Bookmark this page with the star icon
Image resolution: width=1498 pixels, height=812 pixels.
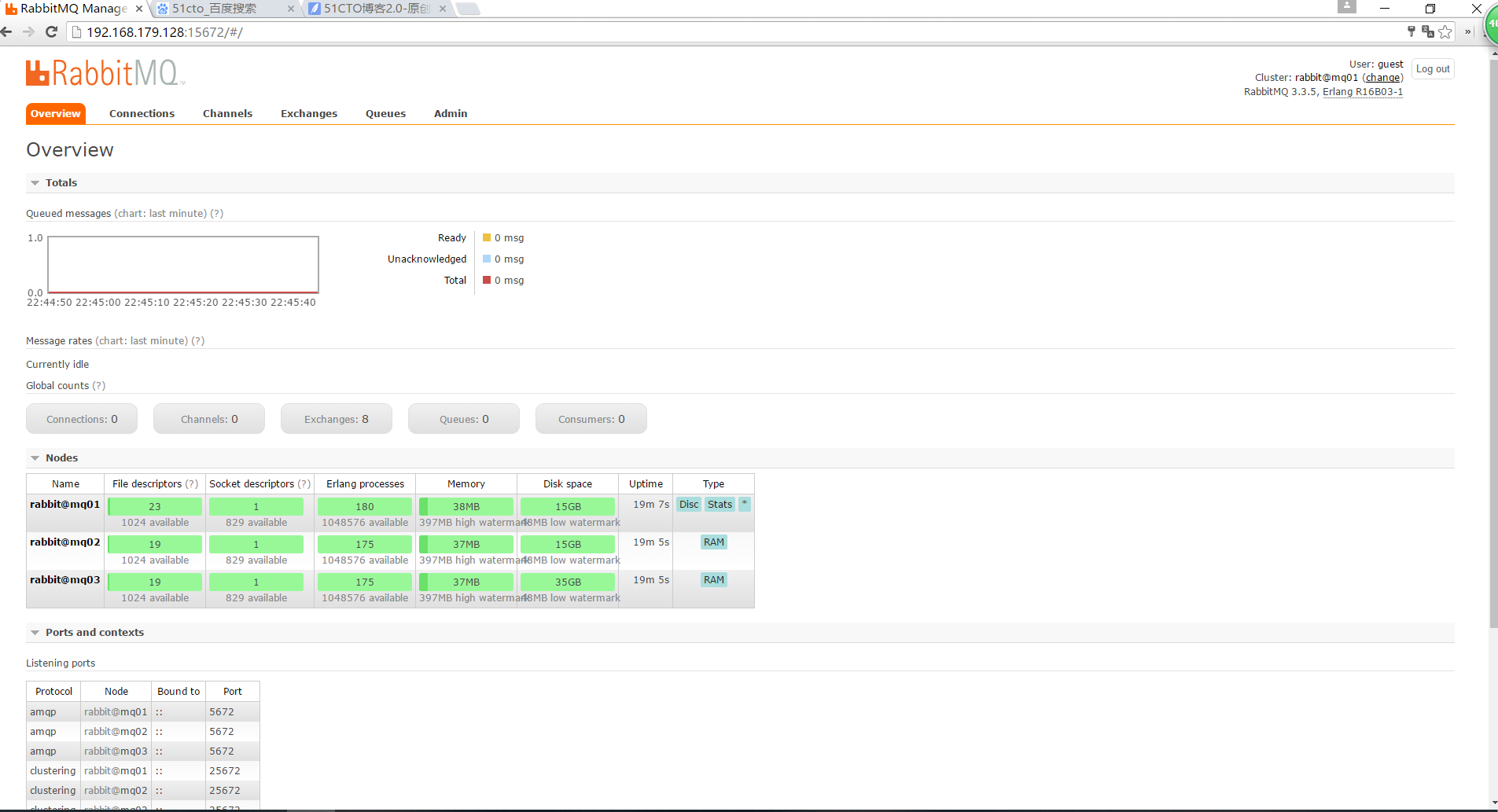coord(1445,31)
